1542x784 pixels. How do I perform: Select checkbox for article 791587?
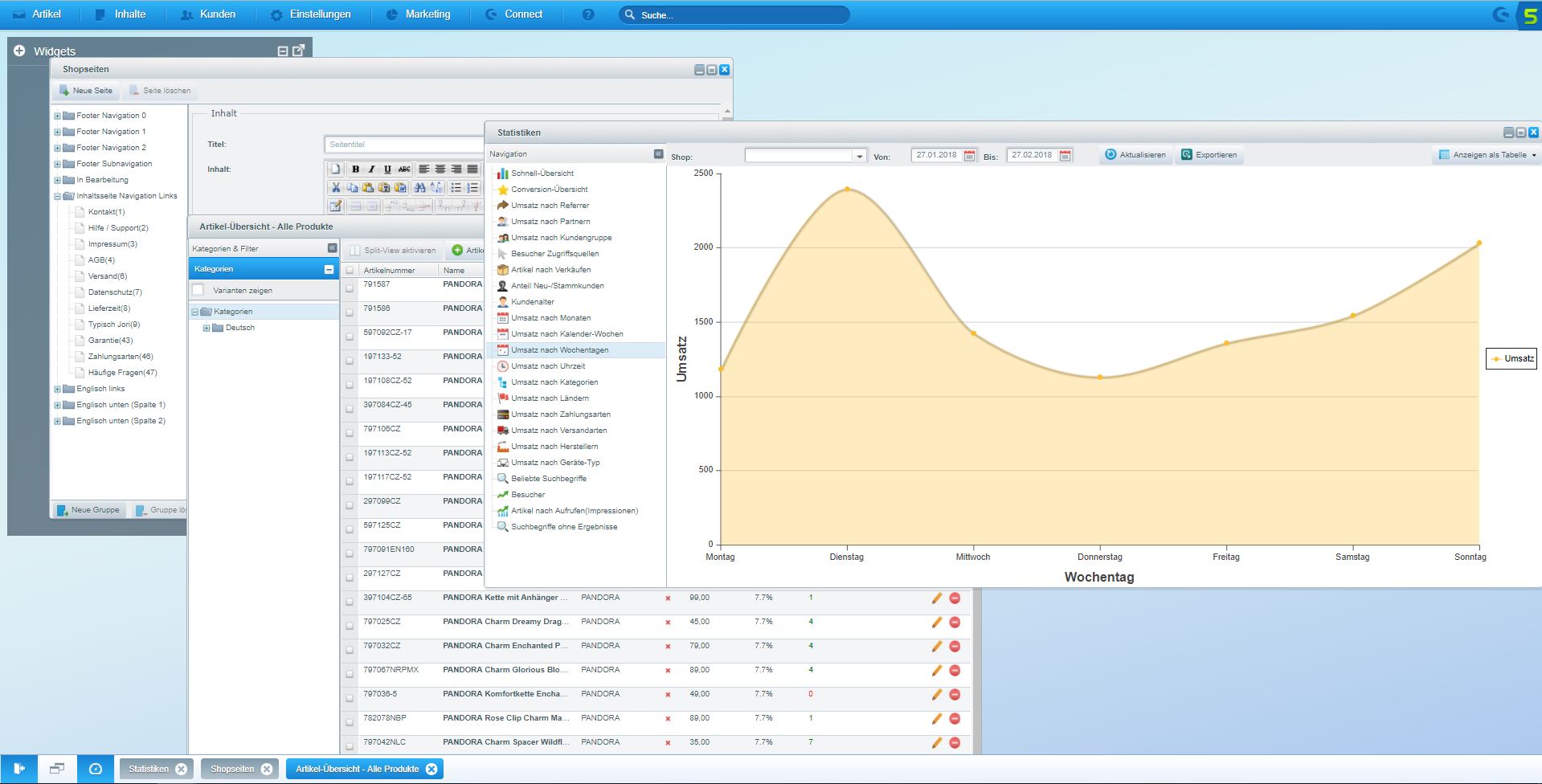pos(350,288)
